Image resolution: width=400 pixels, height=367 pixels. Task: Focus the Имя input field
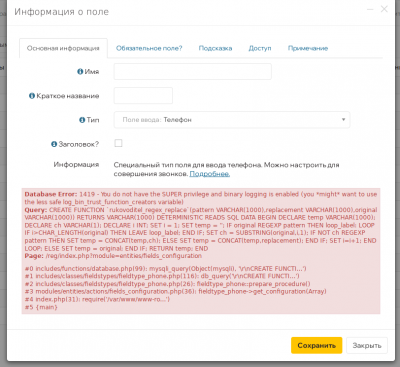(x=192, y=71)
